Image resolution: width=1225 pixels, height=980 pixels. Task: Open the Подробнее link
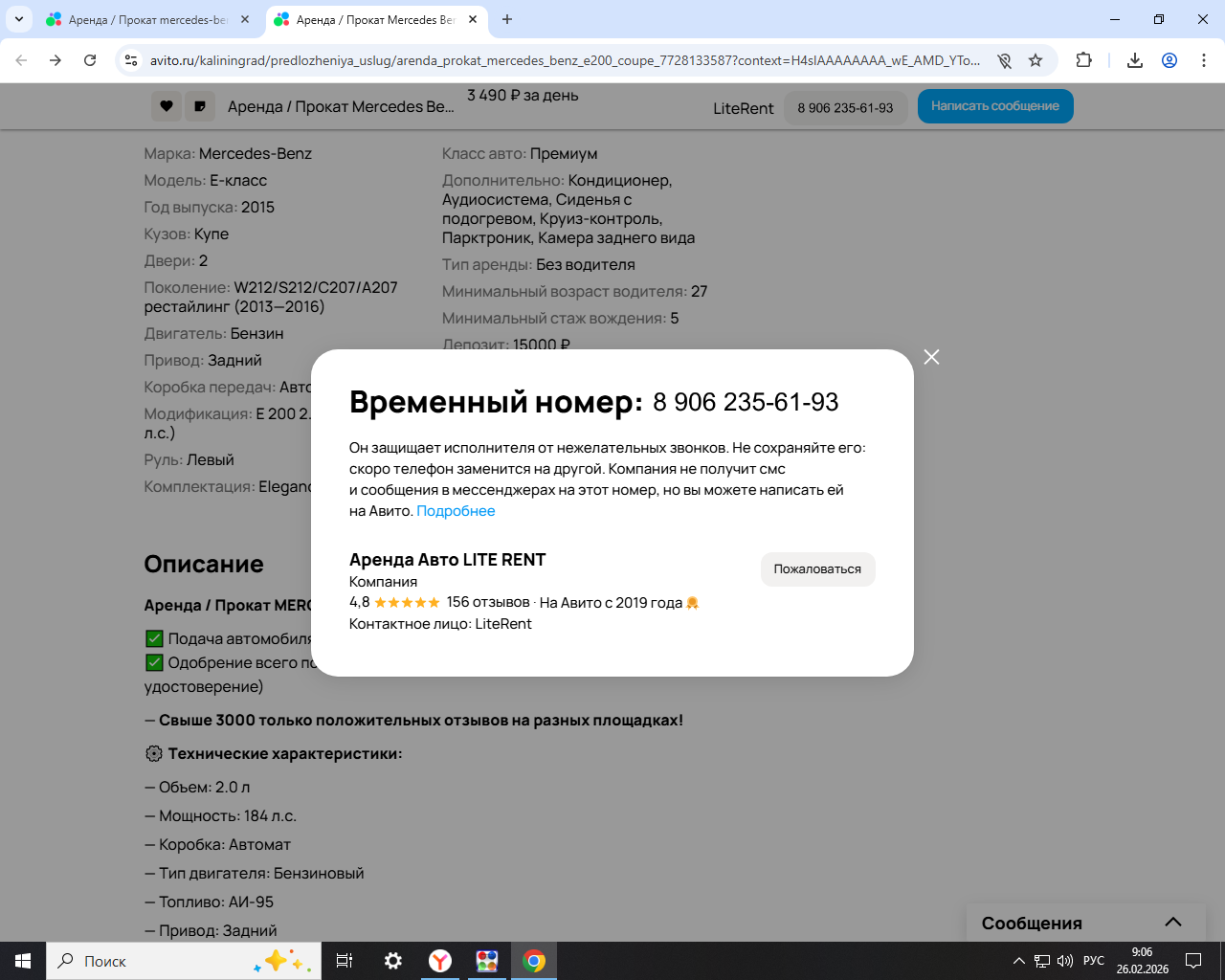pyautogui.click(x=456, y=511)
